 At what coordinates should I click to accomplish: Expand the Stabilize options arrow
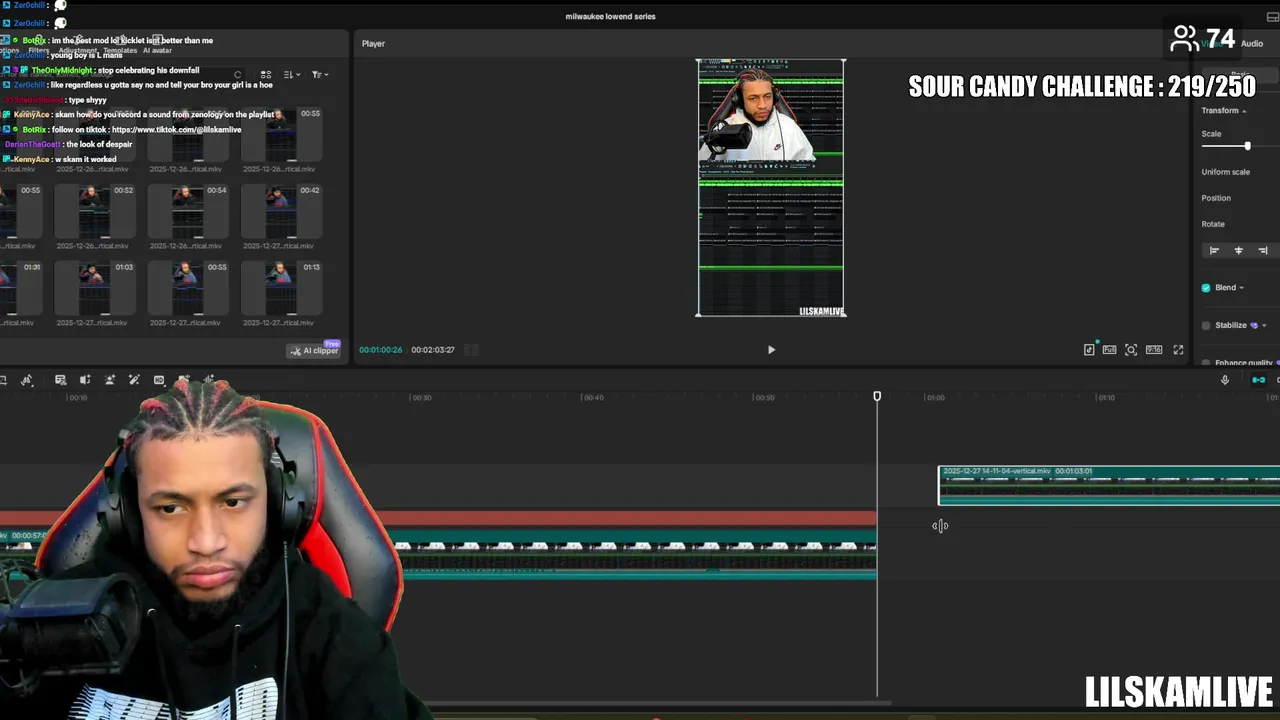[1264, 326]
